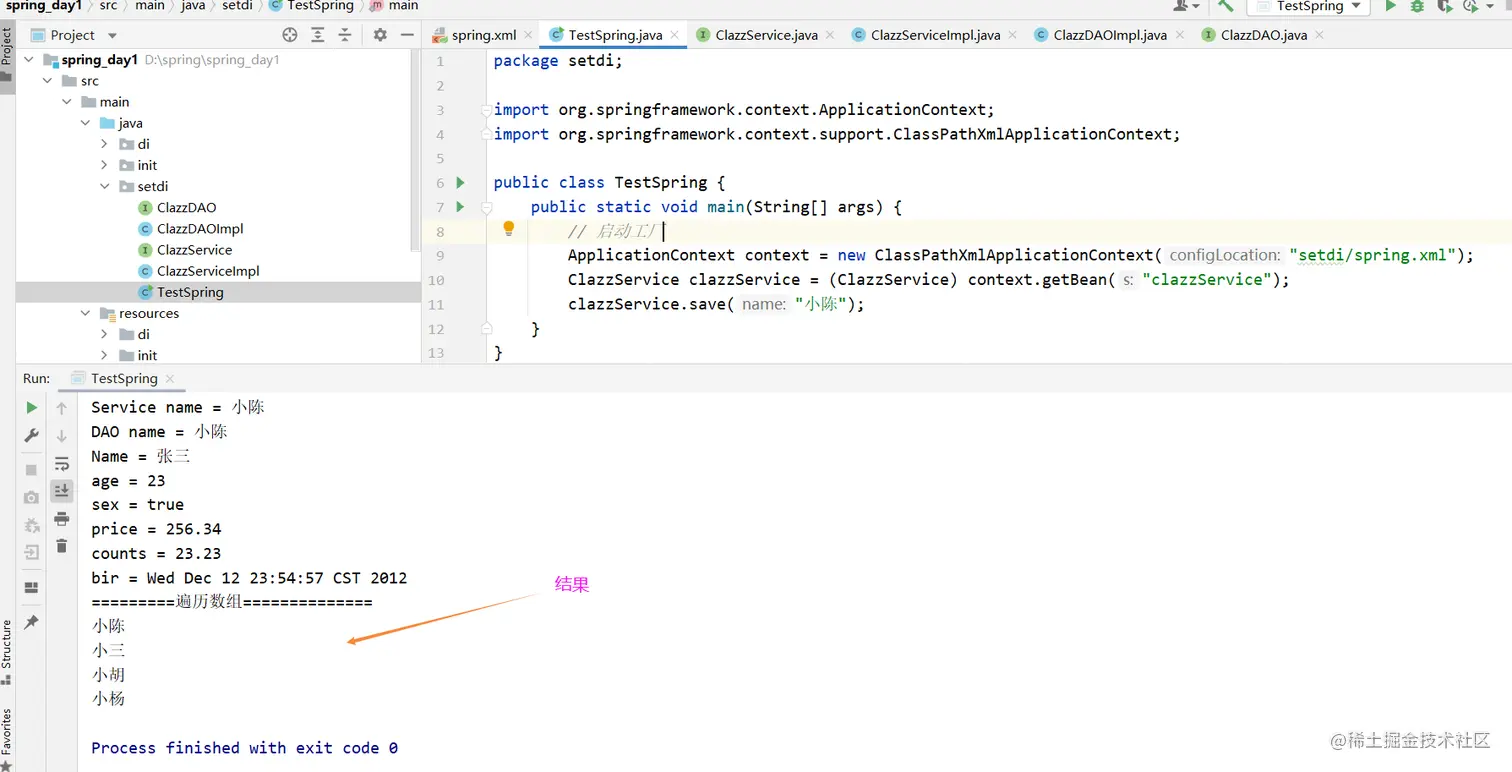
Task: Toggle scroll to end of console
Action: click(x=62, y=490)
